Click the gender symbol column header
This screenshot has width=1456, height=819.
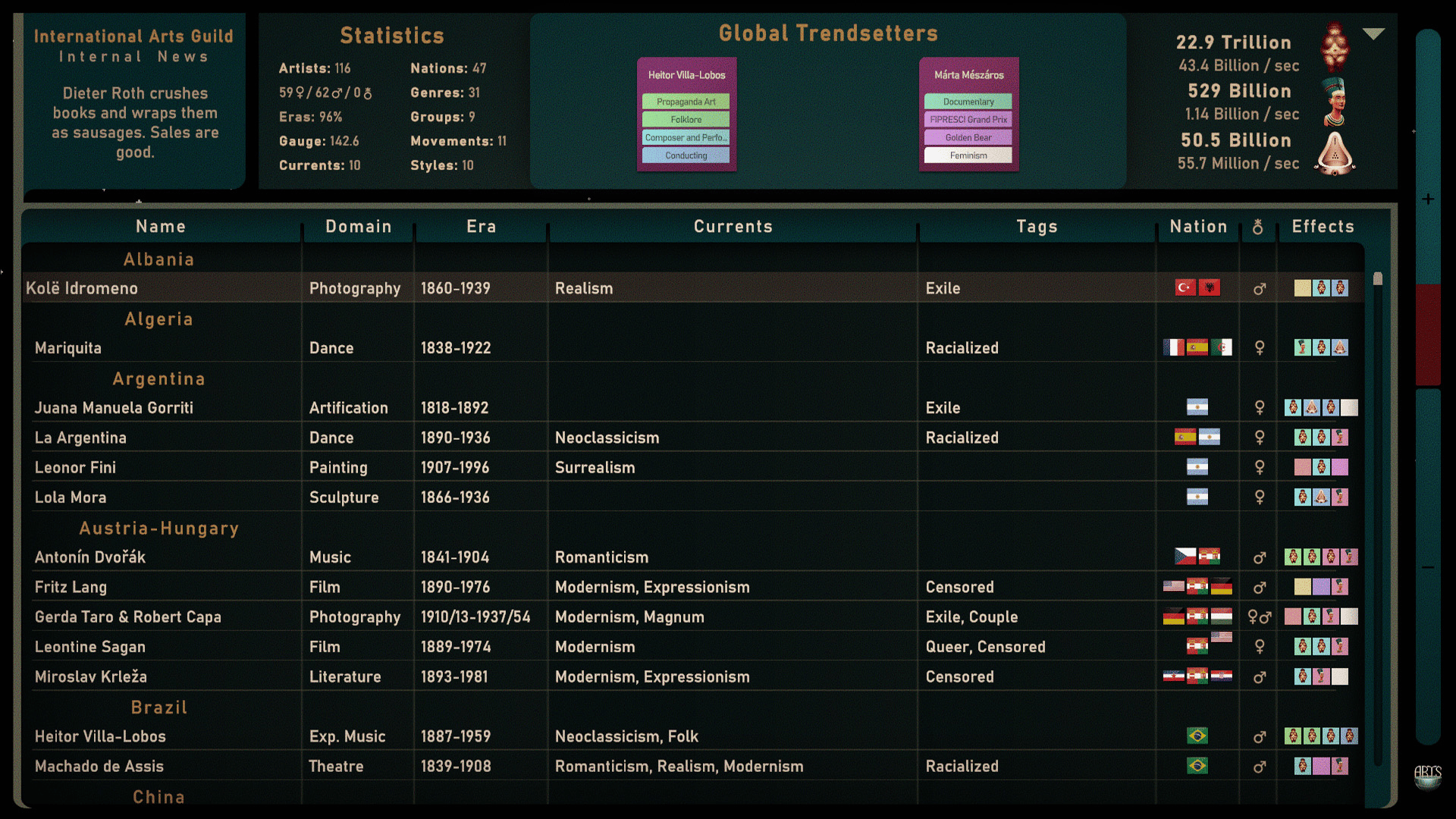coord(1258,227)
